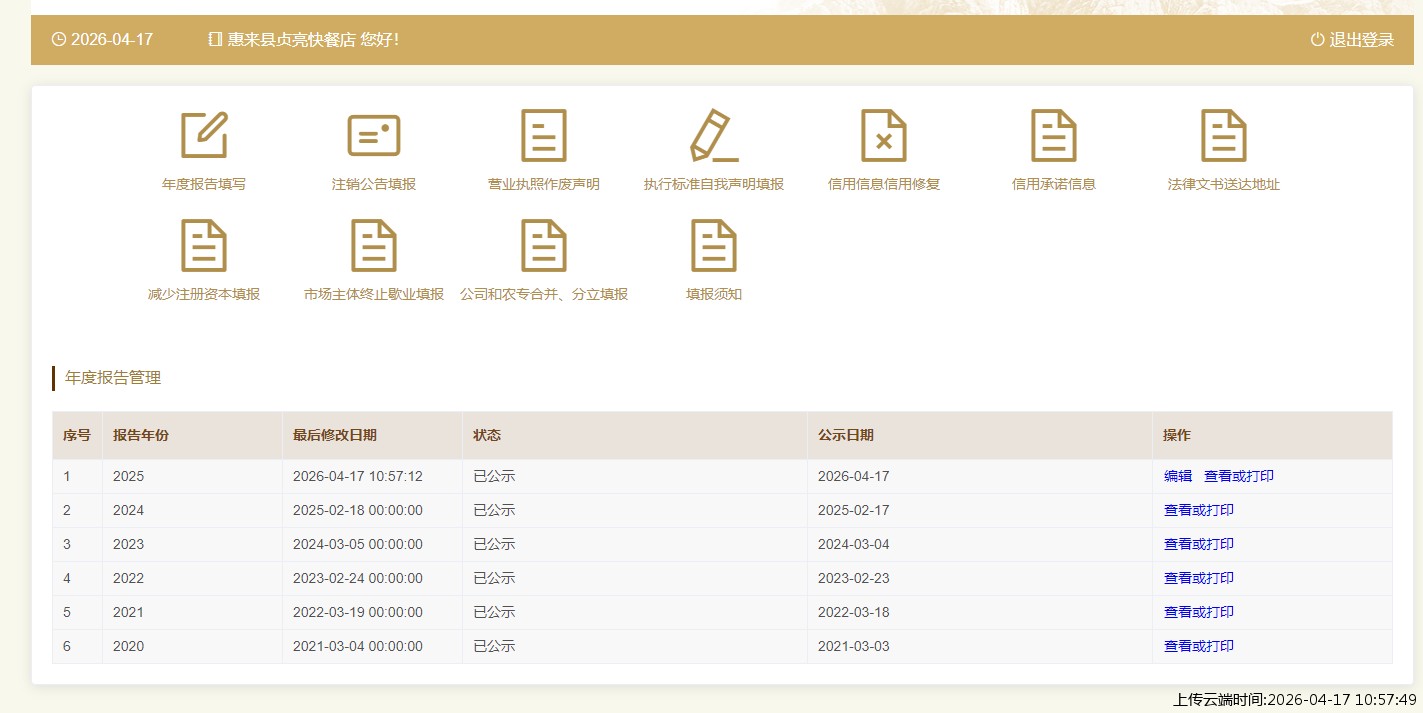The image size is (1423, 713).
Task: Click the 减少注册资本填报 icon
Action: [x=204, y=246]
